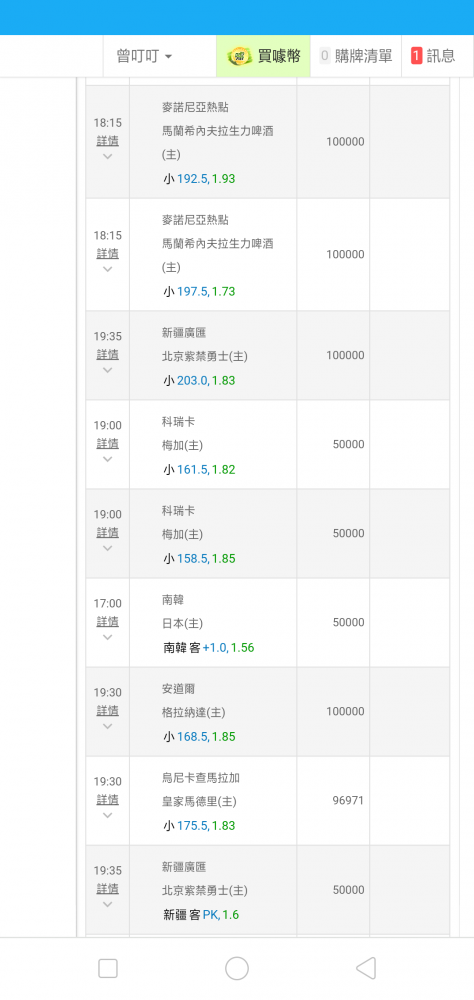Expand chevron under 17:00 南韓 vs 日本 row
This screenshot has width=474, height=1000.
click(x=107, y=637)
